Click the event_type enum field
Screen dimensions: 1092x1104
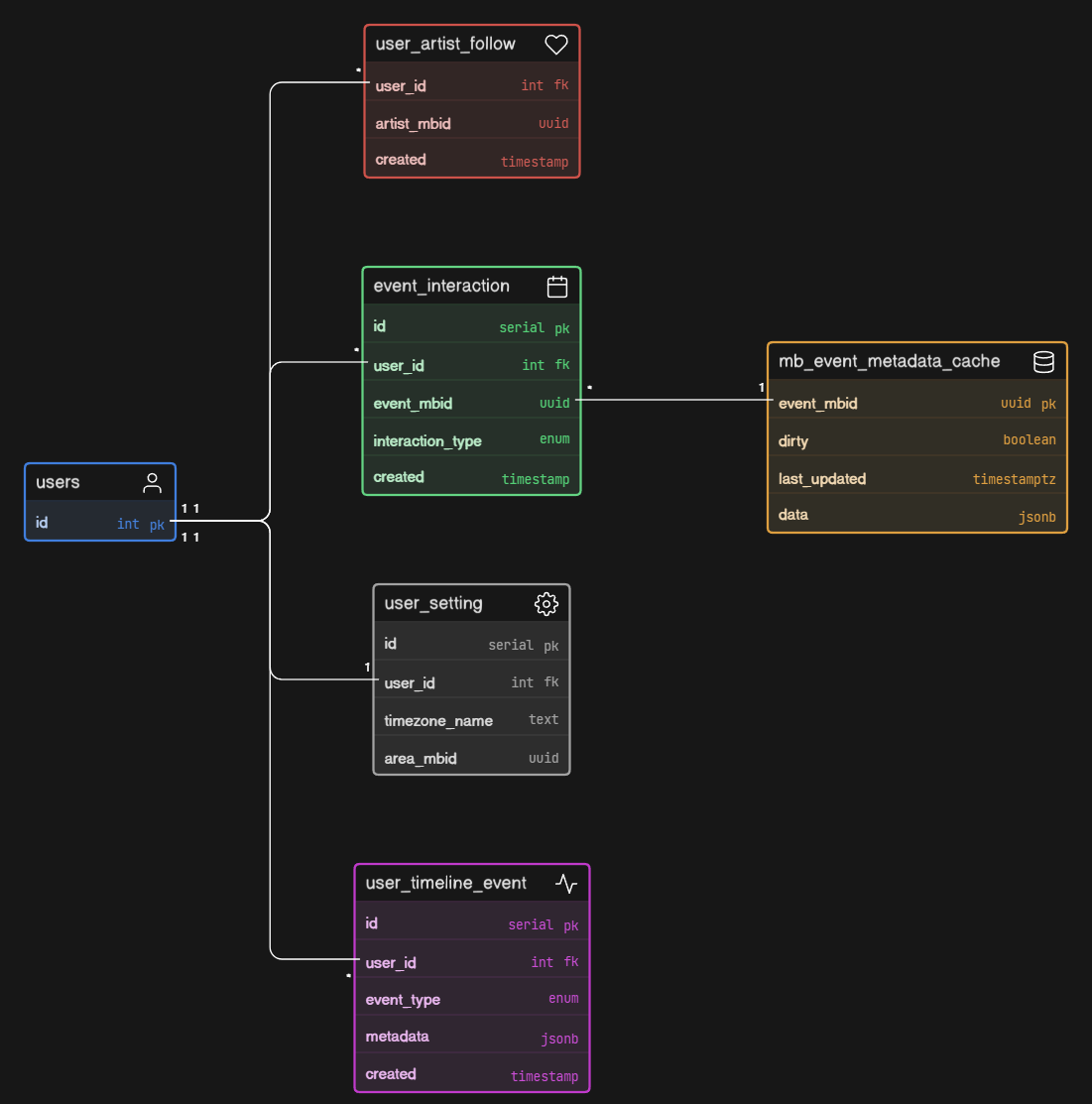click(471, 1000)
